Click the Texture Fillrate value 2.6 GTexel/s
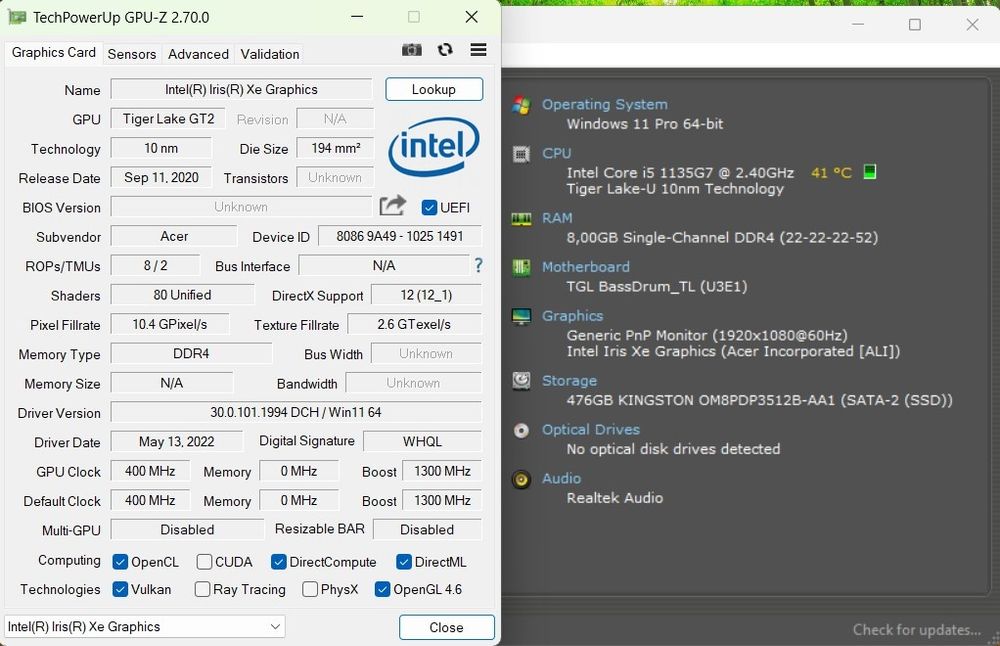1000x646 pixels. click(x=414, y=324)
